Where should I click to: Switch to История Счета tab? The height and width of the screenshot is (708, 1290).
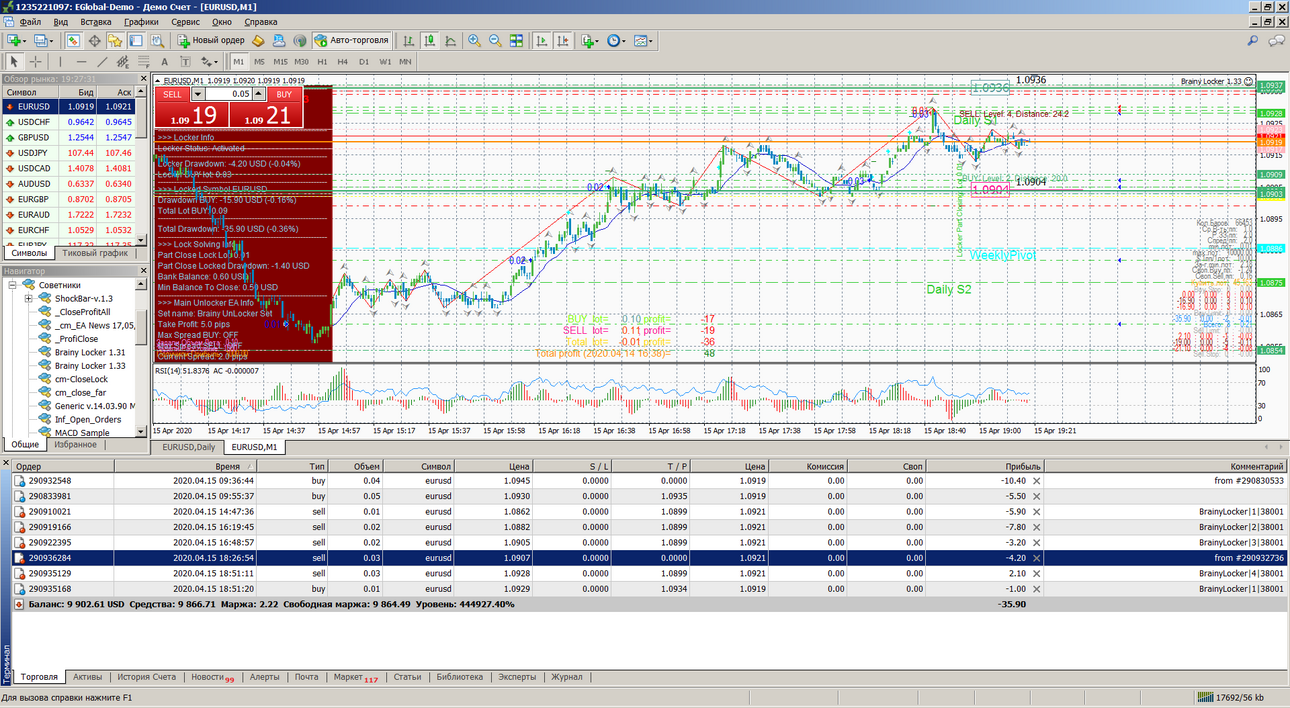click(147, 677)
